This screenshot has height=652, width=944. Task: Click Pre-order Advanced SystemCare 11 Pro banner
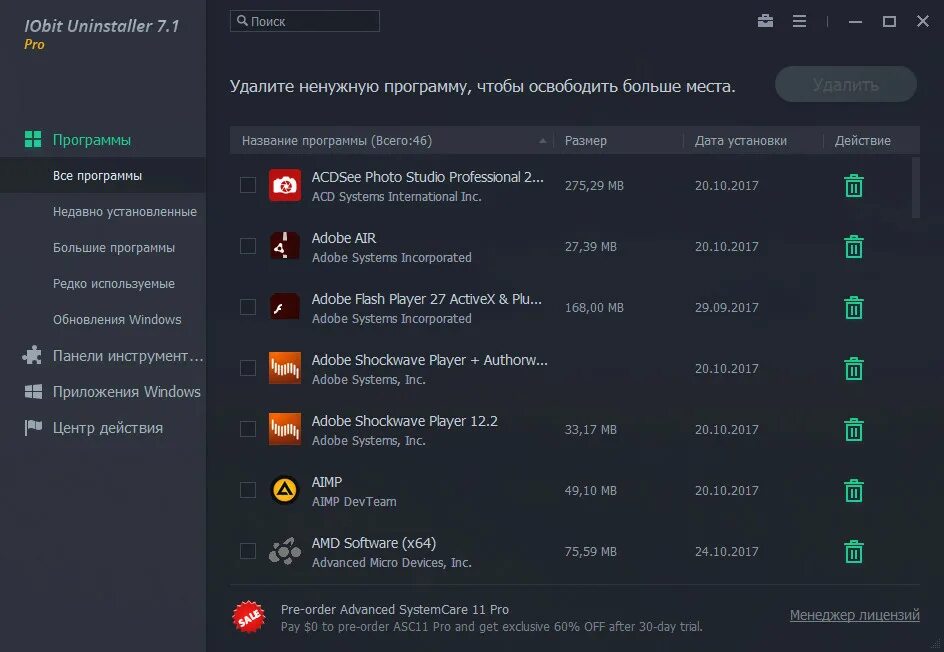491,618
